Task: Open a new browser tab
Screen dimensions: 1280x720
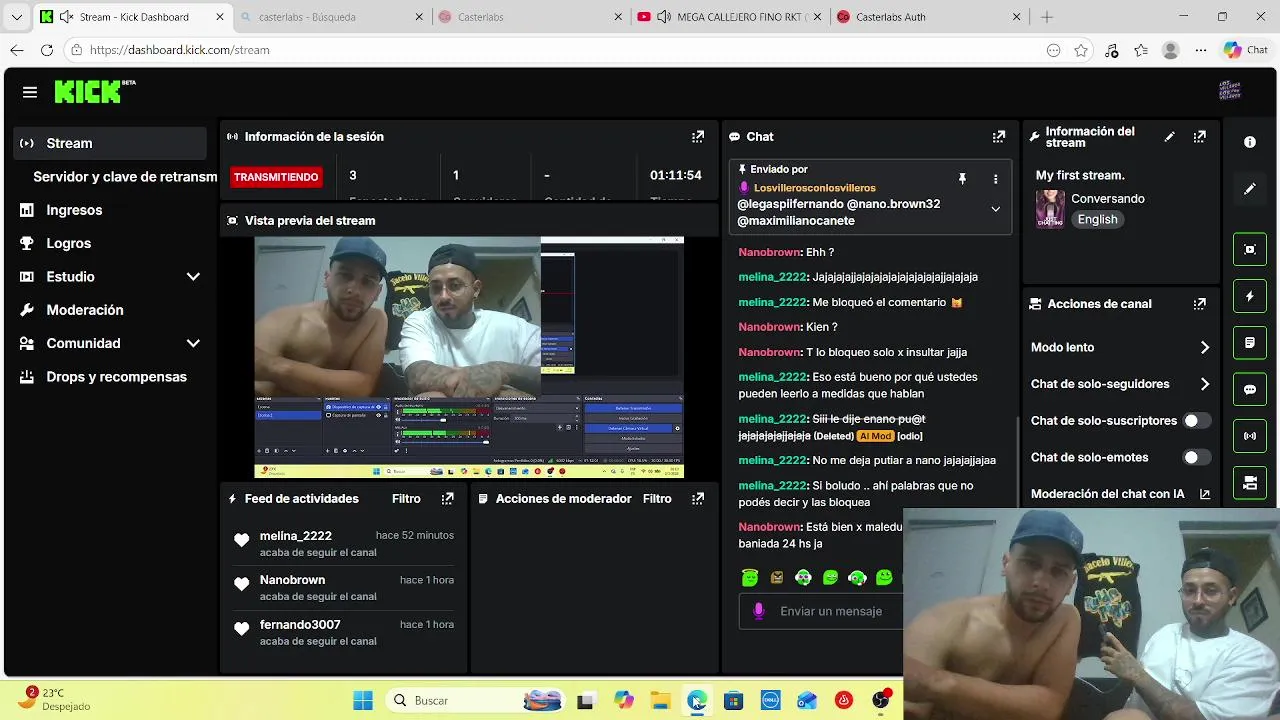Action: tap(1047, 17)
